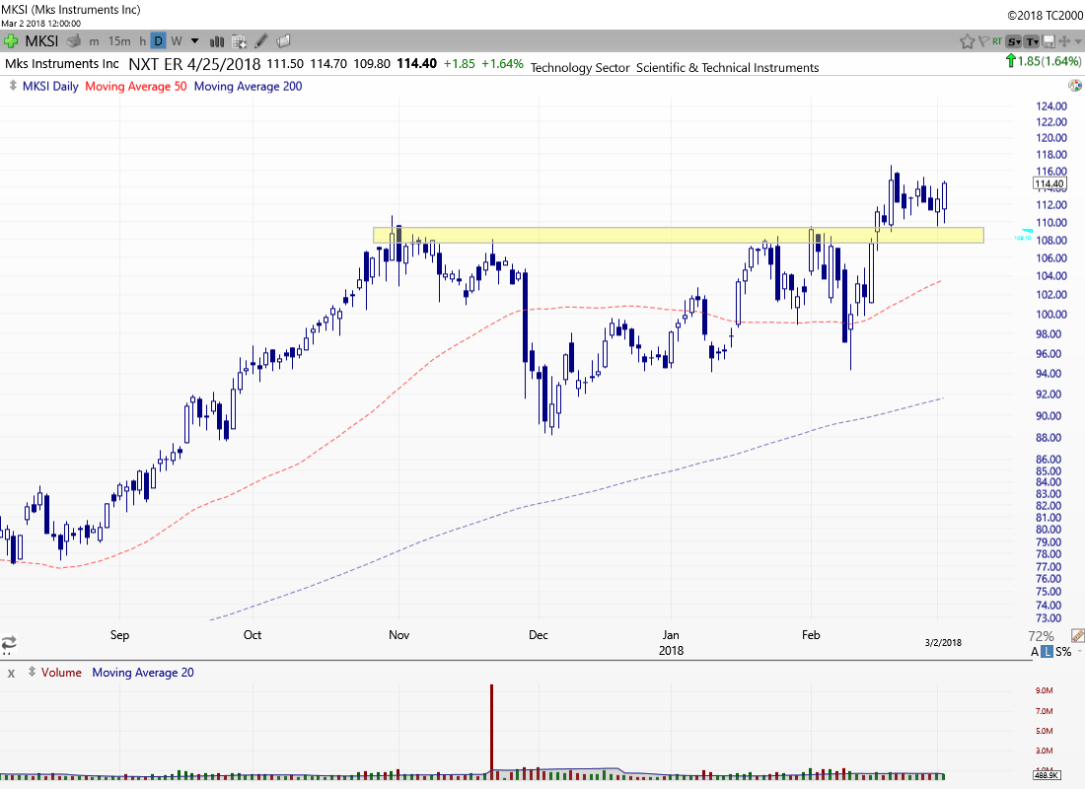The width and height of the screenshot is (1085, 789).
Task: Click the save chart floppy icon
Action: (1048, 41)
